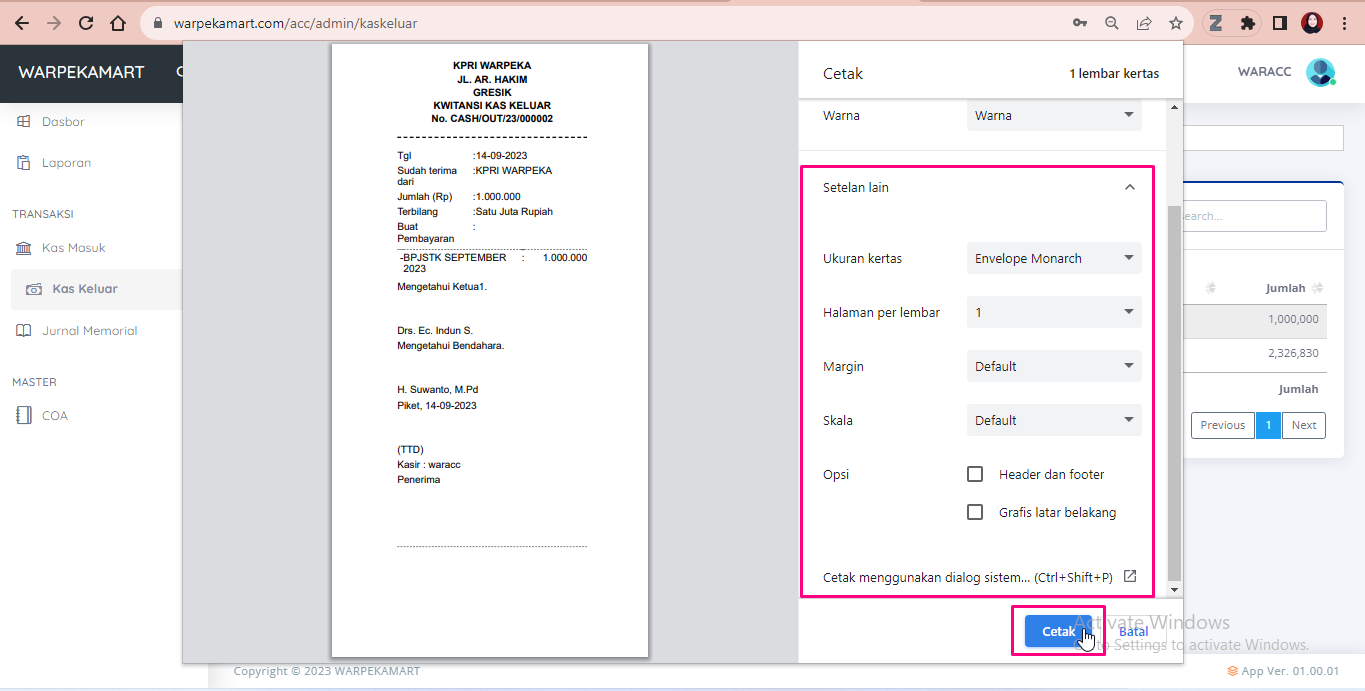Open Chrome three-dot menu
This screenshot has width=1365, height=691.
tap(1344, 23)
